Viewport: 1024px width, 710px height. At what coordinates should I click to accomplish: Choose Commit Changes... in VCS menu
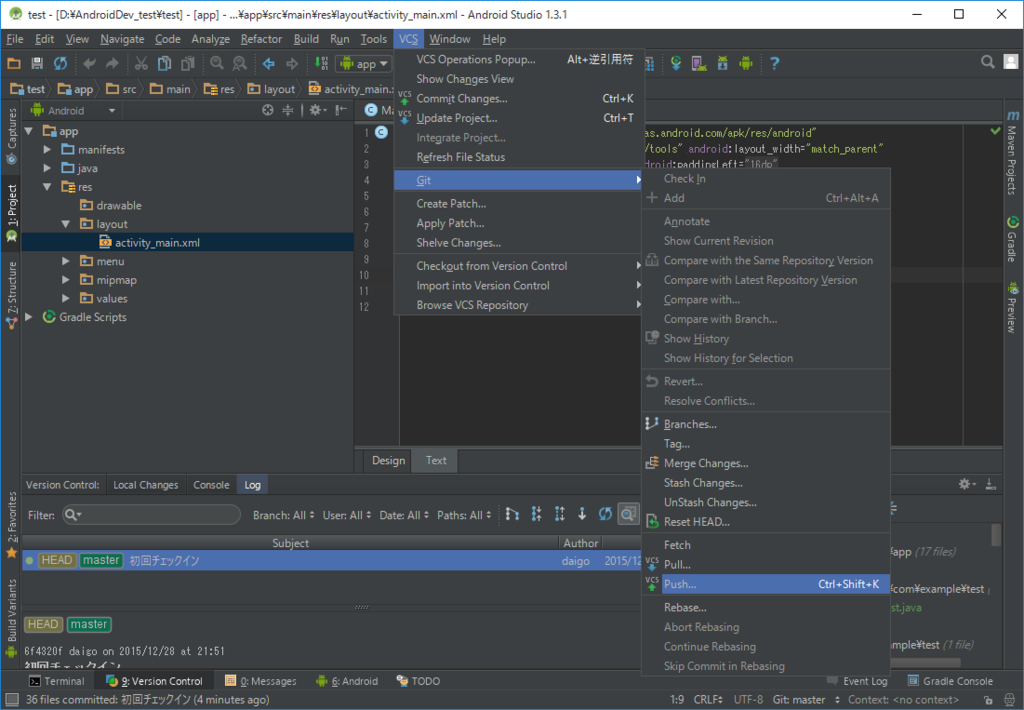(x=518, y=99)
